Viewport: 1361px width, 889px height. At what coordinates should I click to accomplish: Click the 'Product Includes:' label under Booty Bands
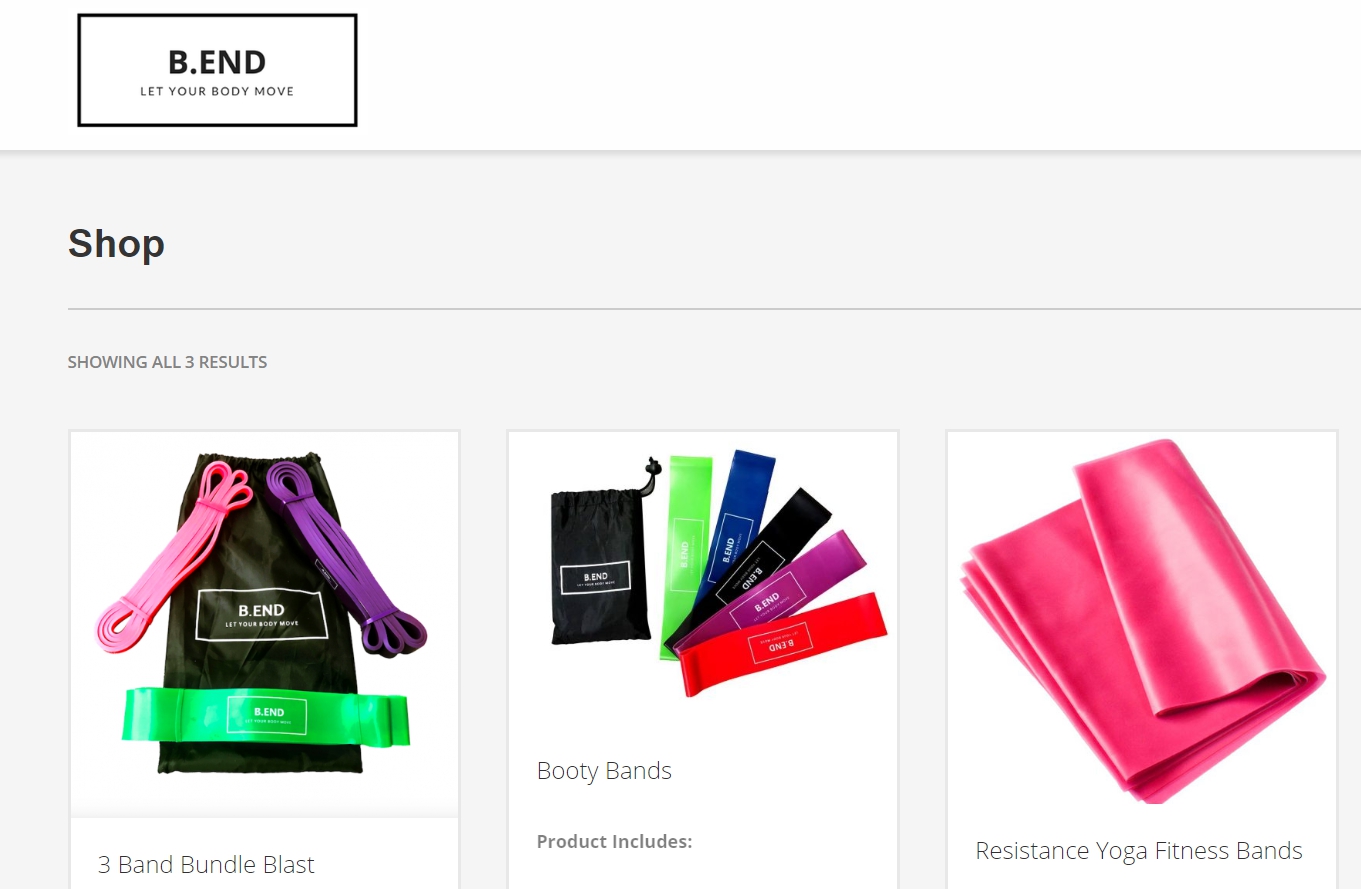click(x=614, y=841)
